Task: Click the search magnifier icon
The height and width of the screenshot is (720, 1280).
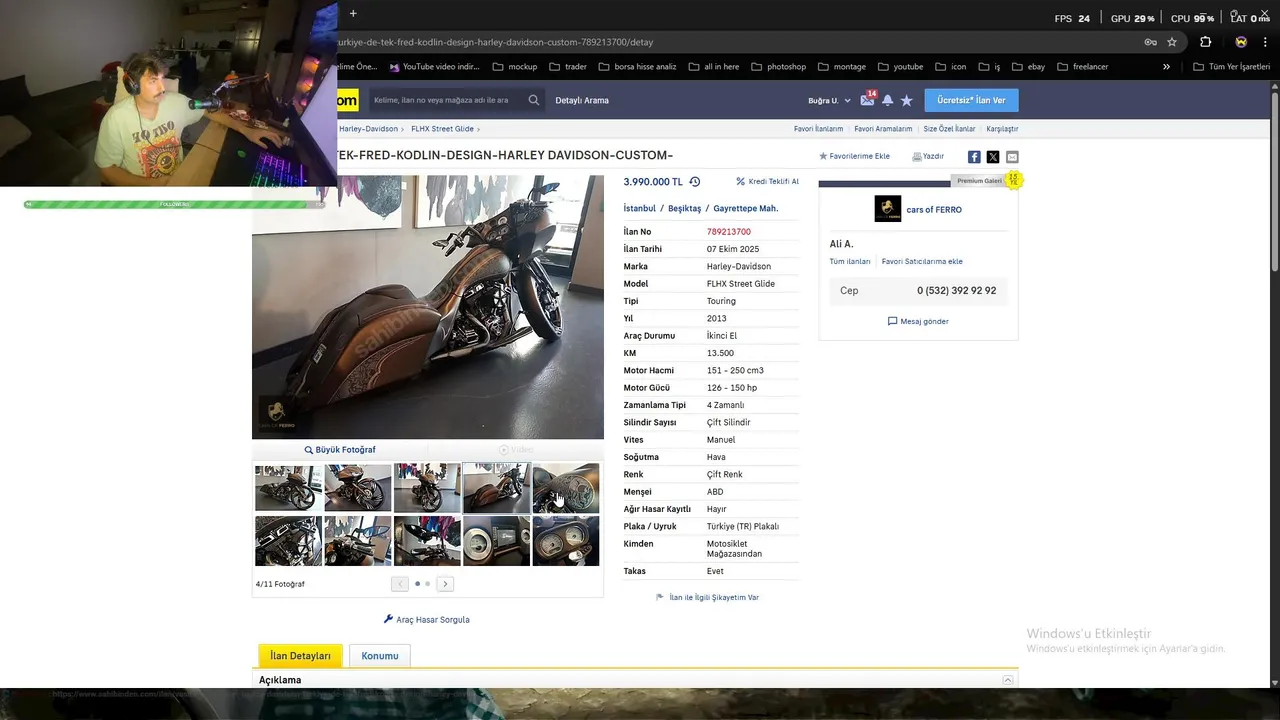Action: click(x=534, y=100)
